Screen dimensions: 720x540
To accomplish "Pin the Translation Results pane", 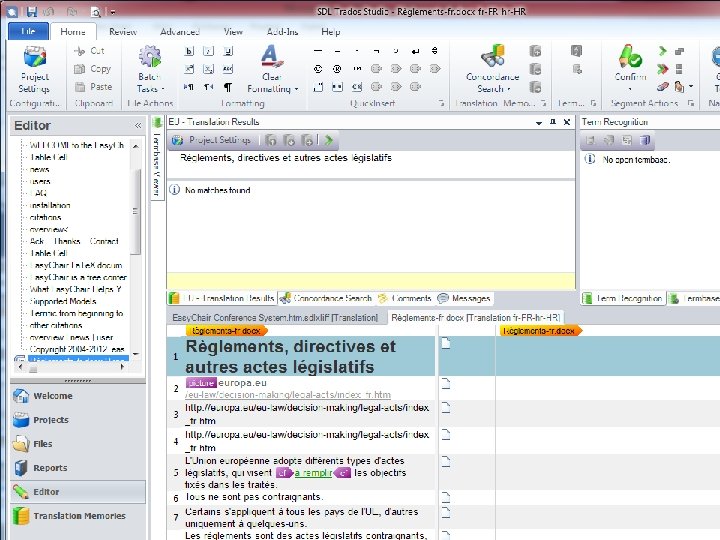I will coord(553,122).
